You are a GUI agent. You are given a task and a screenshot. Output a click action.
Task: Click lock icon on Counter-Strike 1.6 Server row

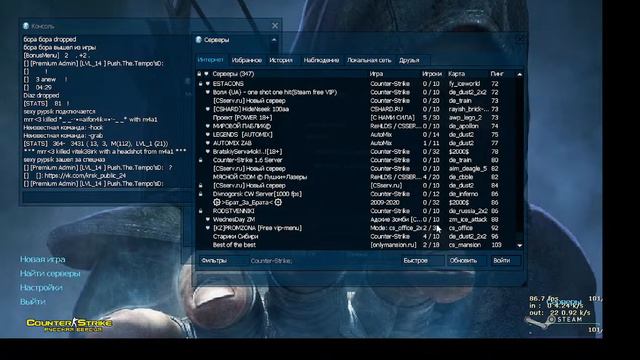(x=200, y=160)
